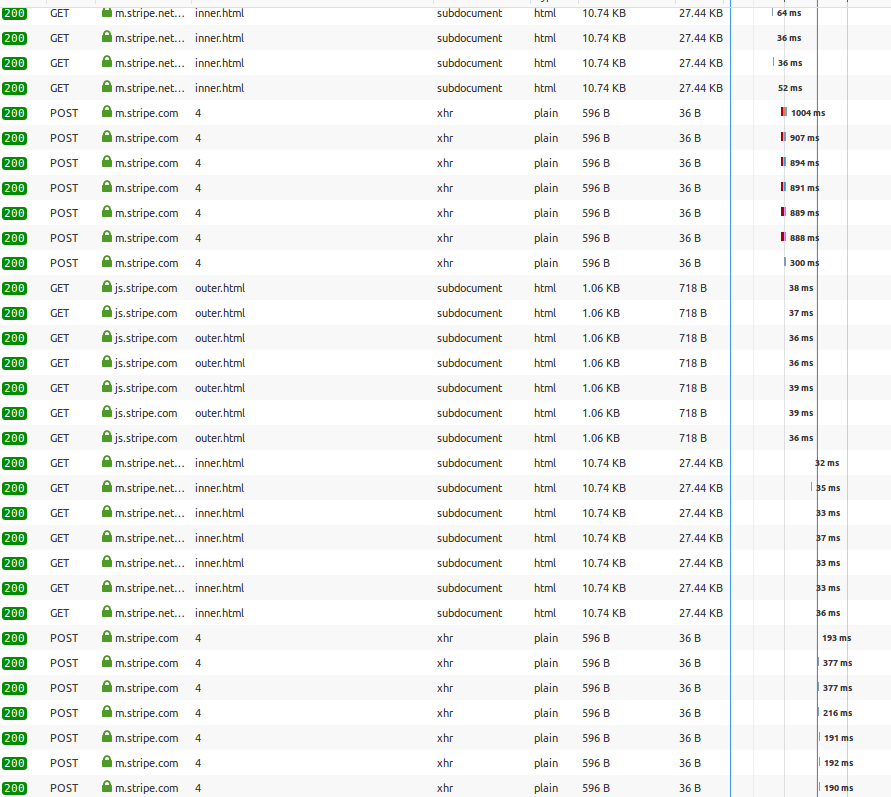
Task: Click the 200 status badge in the 64 ms row
Action: pyautogui.click(x=14, y=13)
